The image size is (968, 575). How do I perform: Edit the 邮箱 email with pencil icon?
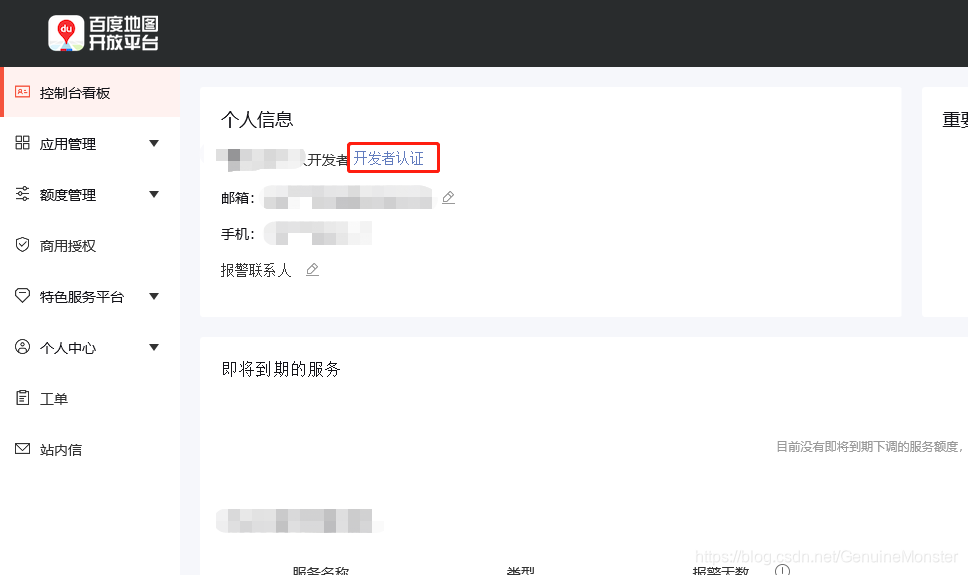[449, 198]
